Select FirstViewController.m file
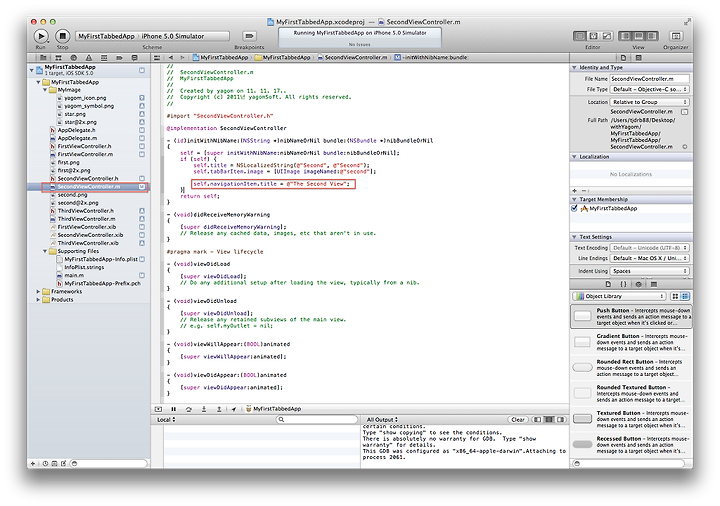Screen dimensions: 720x506 point(85,154)
